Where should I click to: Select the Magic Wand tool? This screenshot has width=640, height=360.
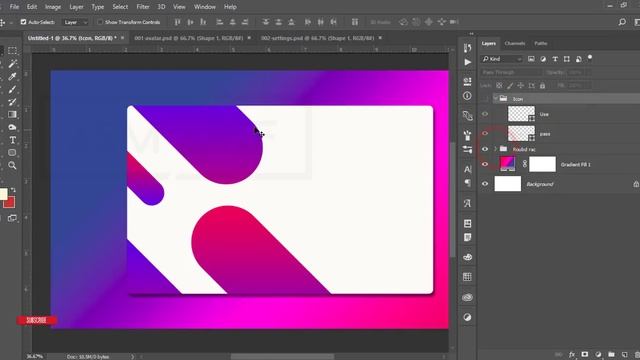click(x=12, y=64)
